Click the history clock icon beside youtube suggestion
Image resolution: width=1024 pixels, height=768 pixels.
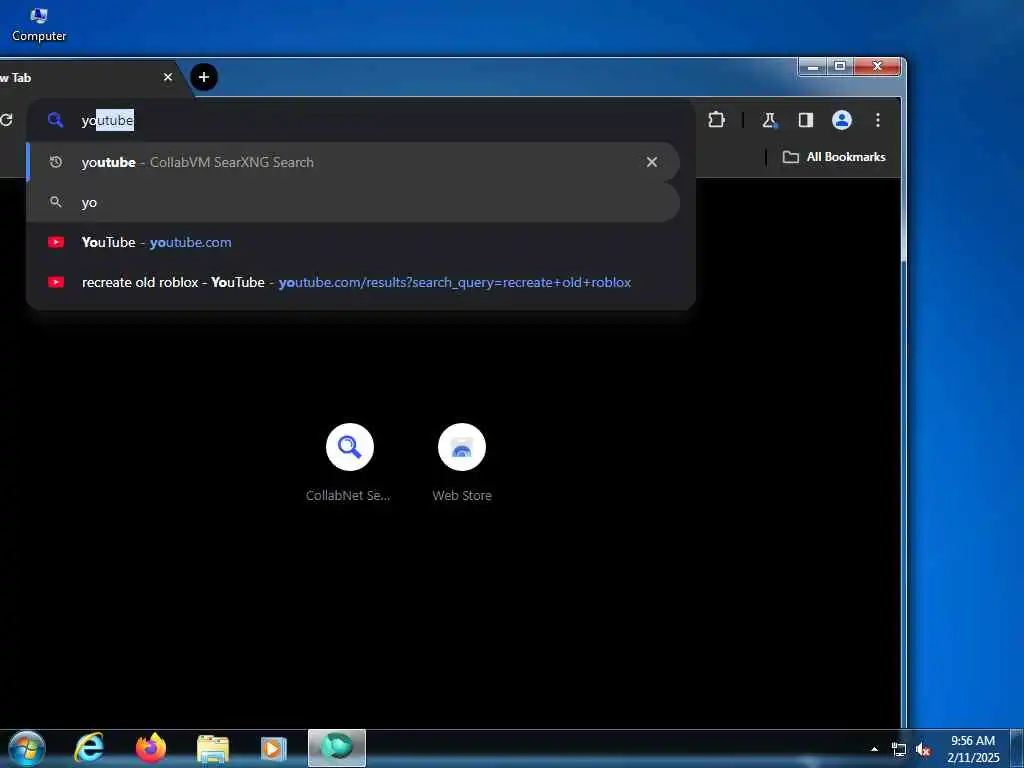56,162
